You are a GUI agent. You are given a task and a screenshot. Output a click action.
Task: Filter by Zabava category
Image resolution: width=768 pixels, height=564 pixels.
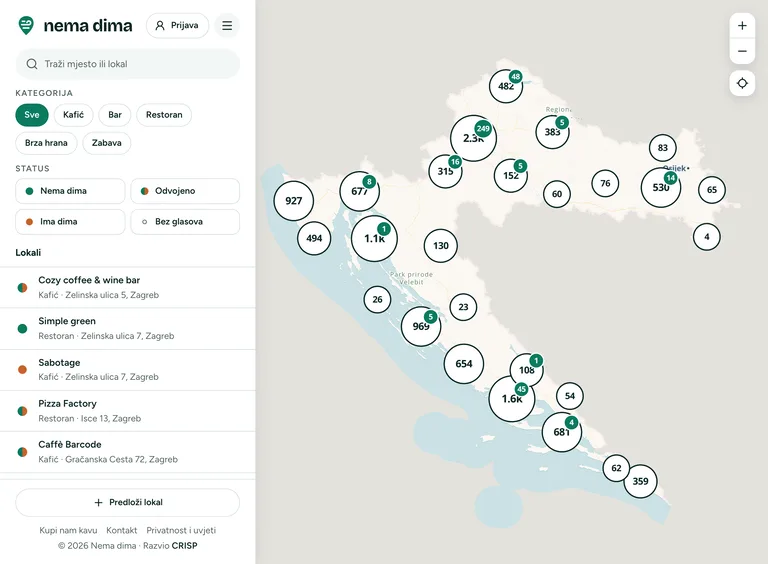(106, 143)
